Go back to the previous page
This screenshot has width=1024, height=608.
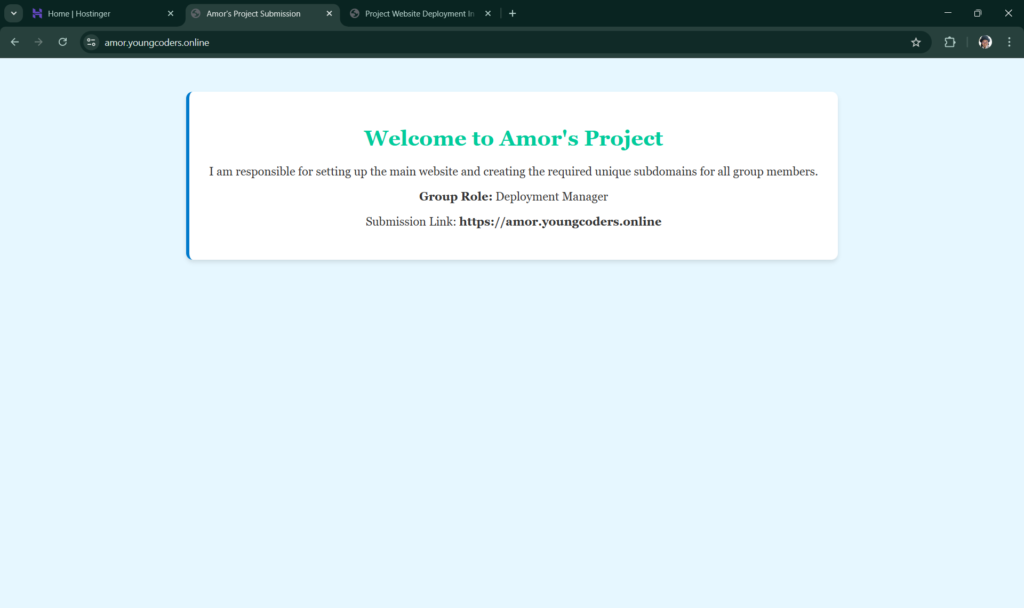click(x=14, y=42)
